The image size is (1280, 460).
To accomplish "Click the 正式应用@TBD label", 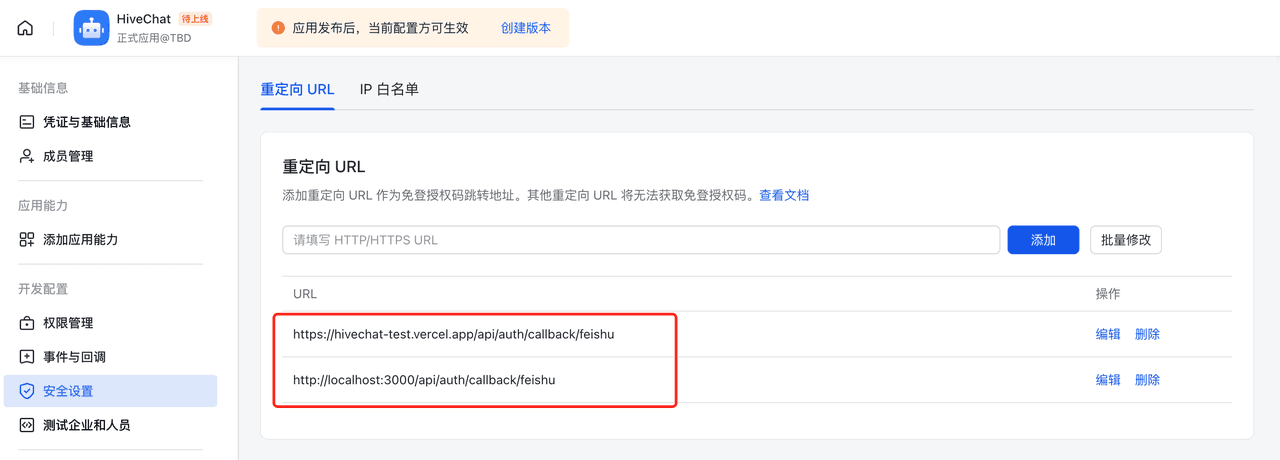I will 154,39.
